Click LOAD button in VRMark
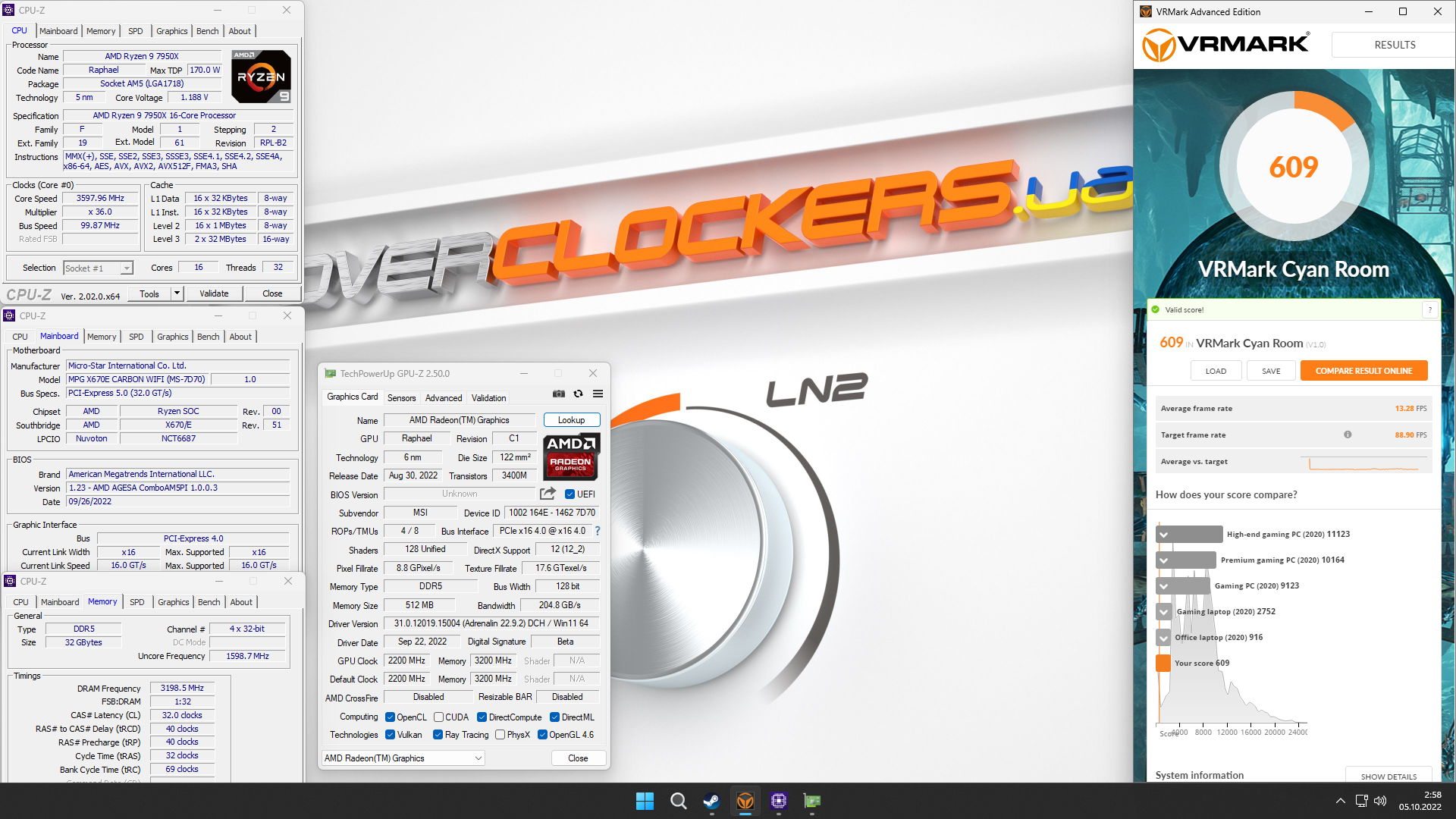The image size is (1456, 819). pyautogui.click(x=1216, y=371)
